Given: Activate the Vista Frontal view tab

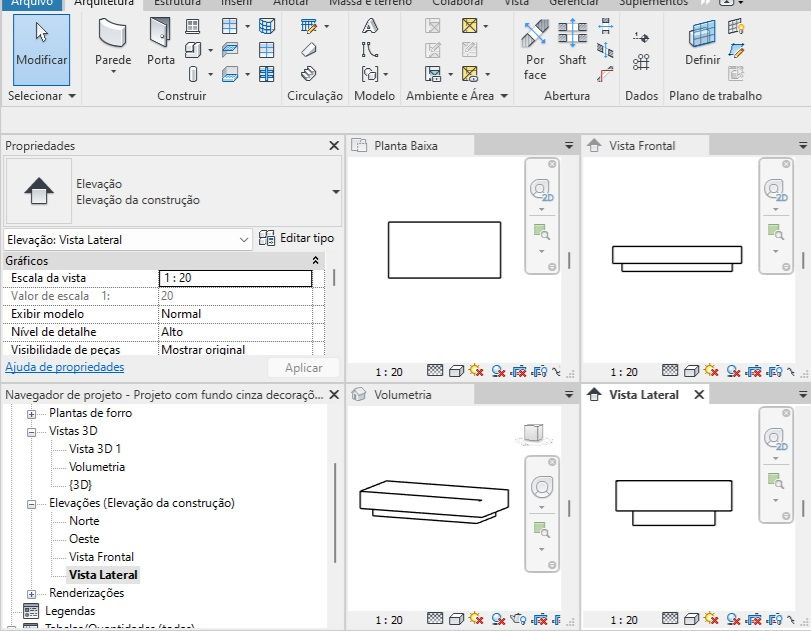Looking at the screenshot, I should (642, 146).
